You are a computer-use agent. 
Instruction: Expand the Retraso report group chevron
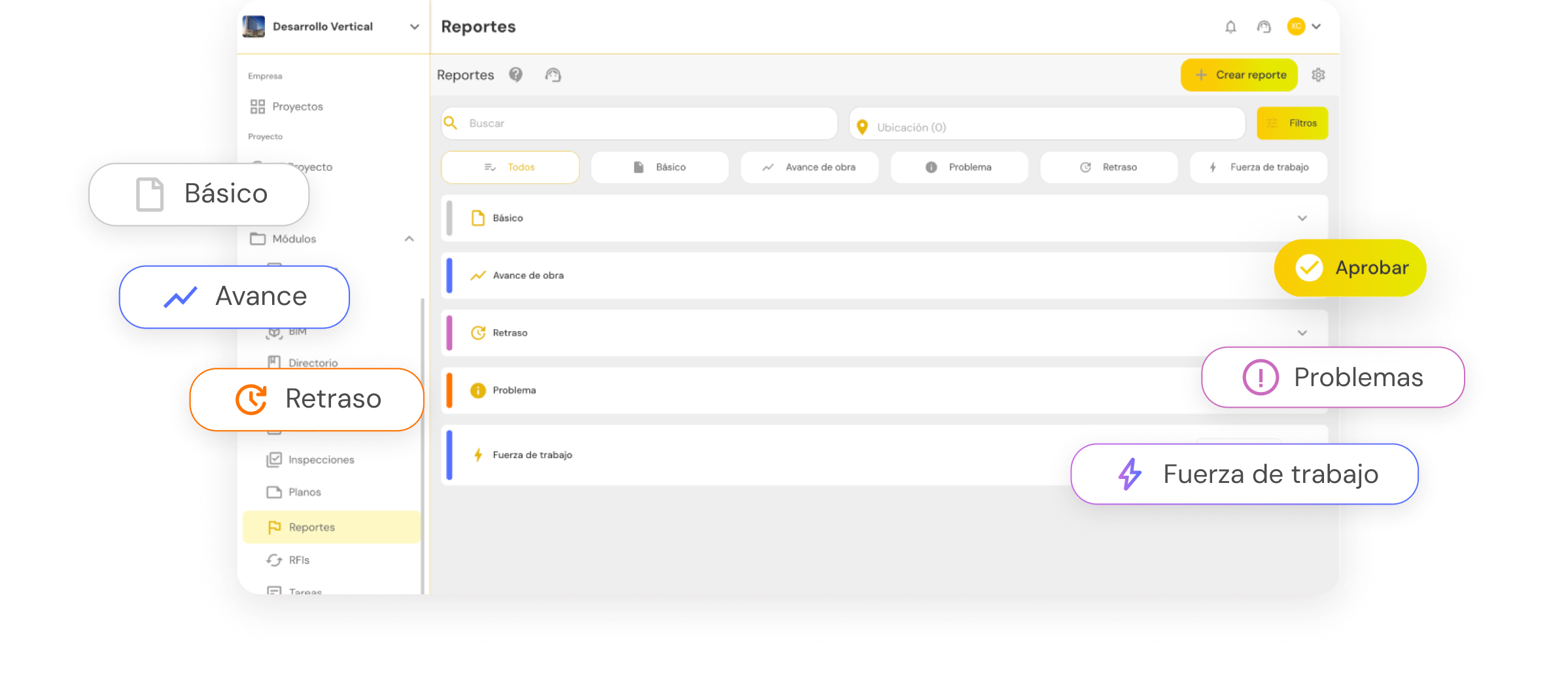[x=1302, y=333]
